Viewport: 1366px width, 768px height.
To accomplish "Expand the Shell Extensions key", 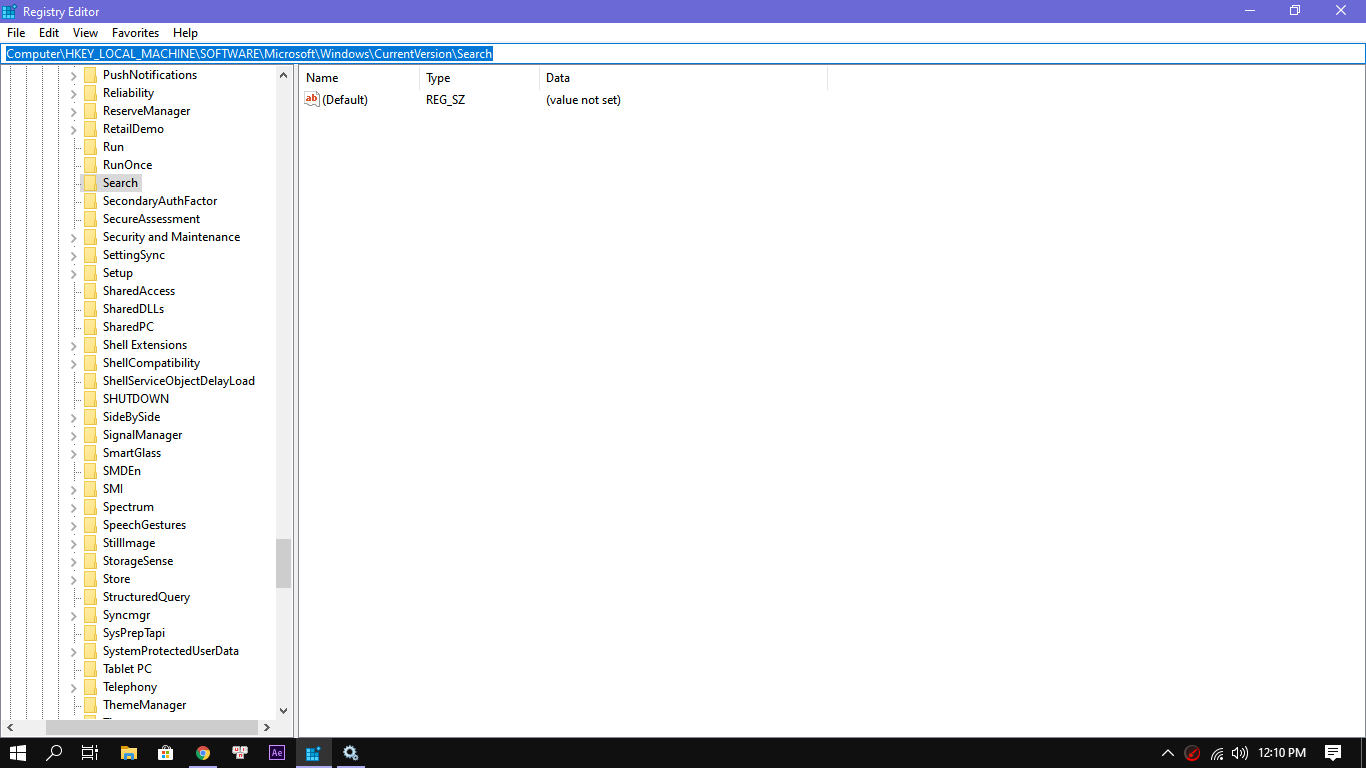I will 74,345.
